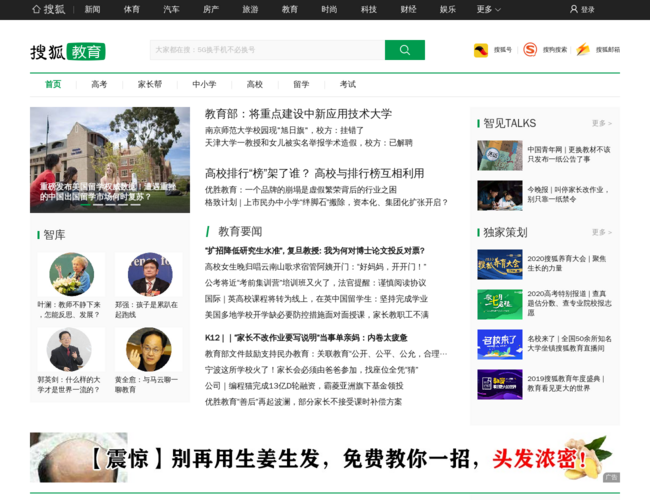The width and height of the screenshot is (650, 500).
Task: Open article 国际 | 英高校课程将转为线上
Action: (316, 299)
